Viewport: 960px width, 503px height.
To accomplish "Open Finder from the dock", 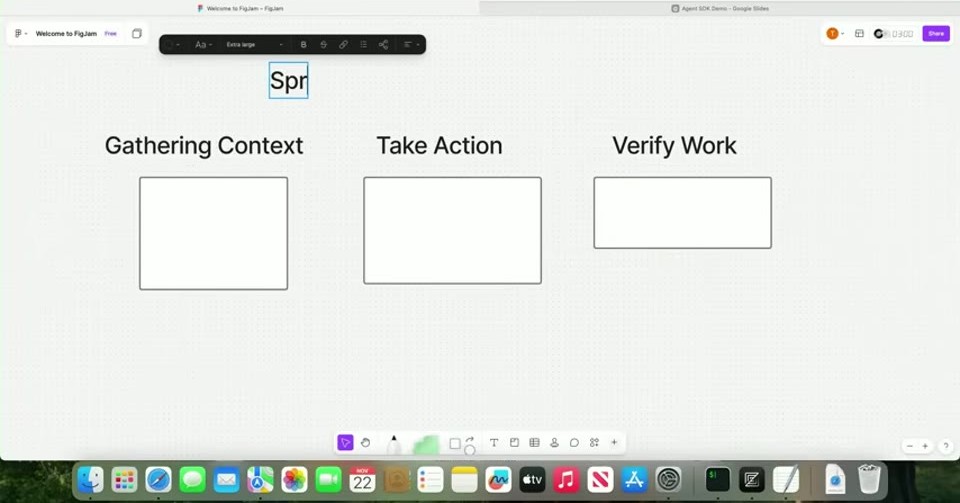I will [91, 480].
